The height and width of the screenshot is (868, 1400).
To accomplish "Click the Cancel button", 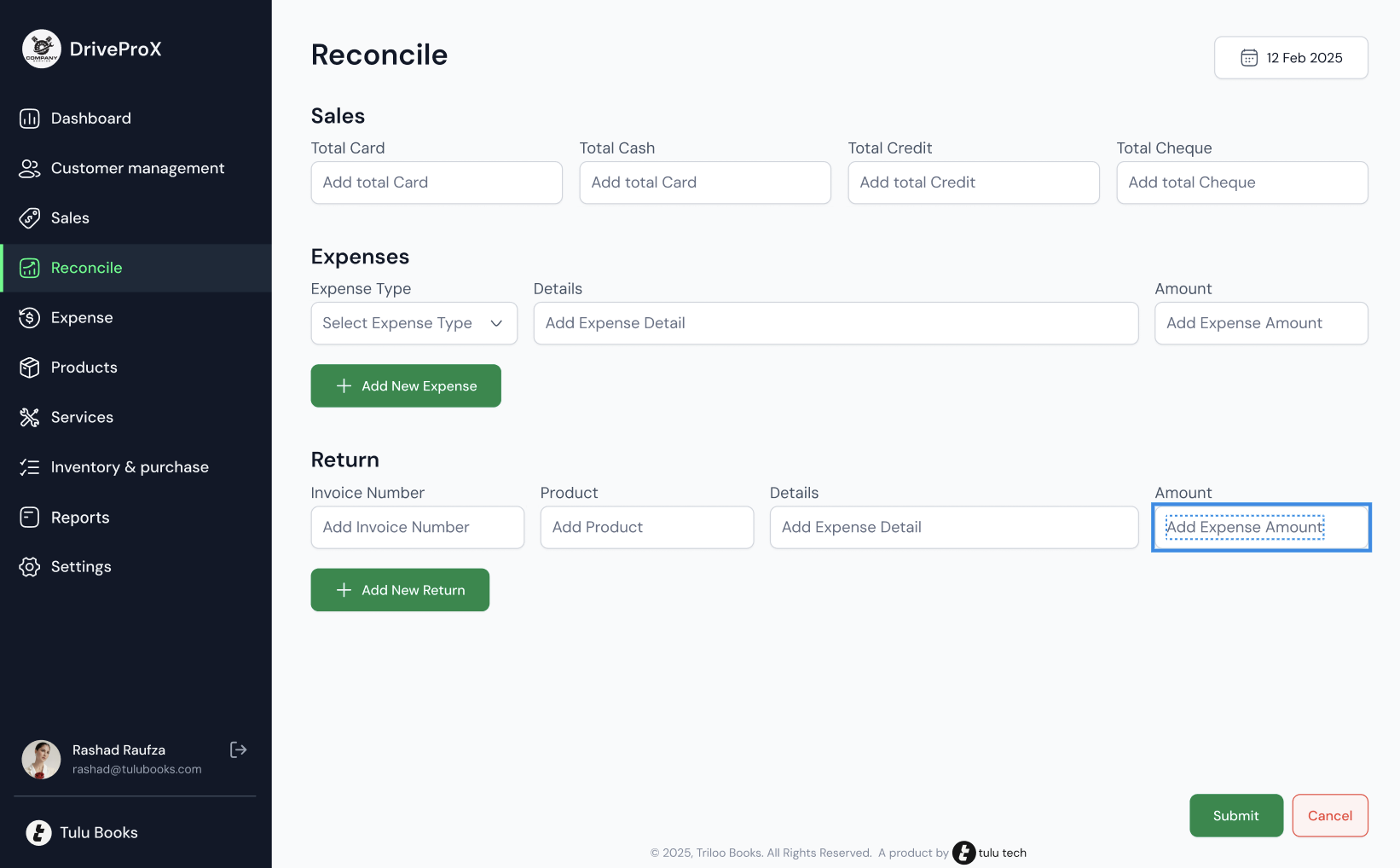I will 1329,816.
